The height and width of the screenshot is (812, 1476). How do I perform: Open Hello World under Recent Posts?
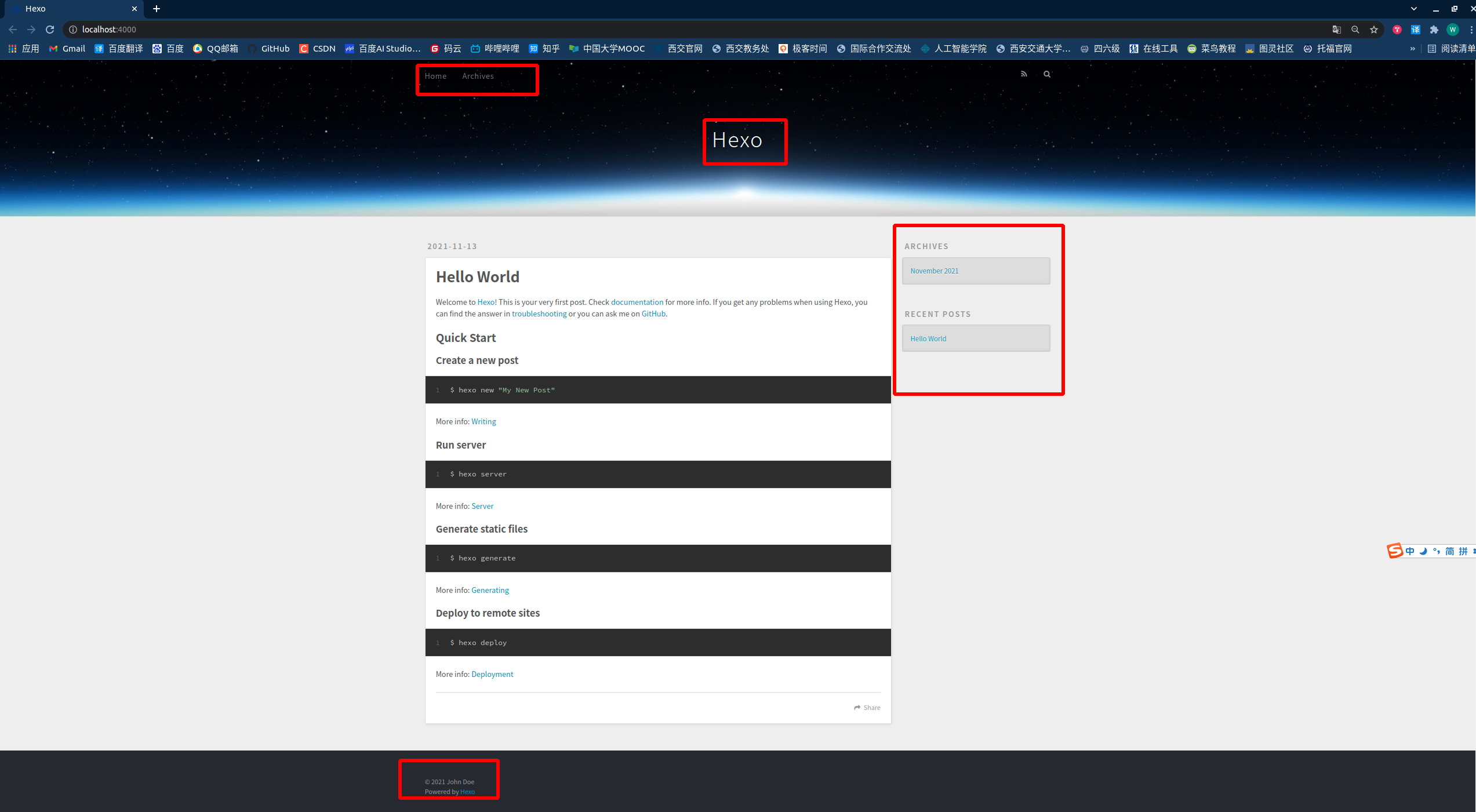point(928,338)
